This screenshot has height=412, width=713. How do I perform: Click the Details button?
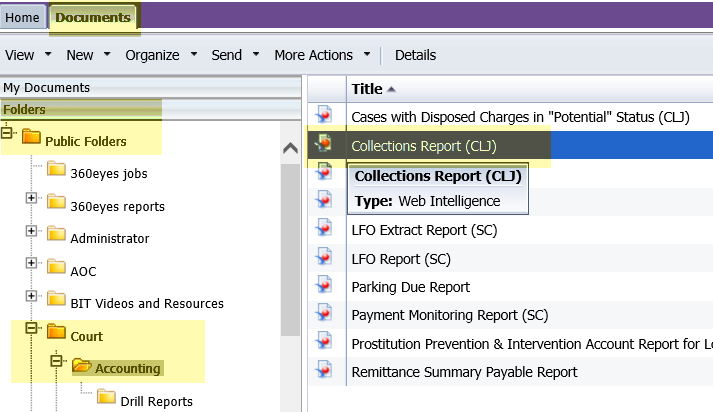click(415, 55)
